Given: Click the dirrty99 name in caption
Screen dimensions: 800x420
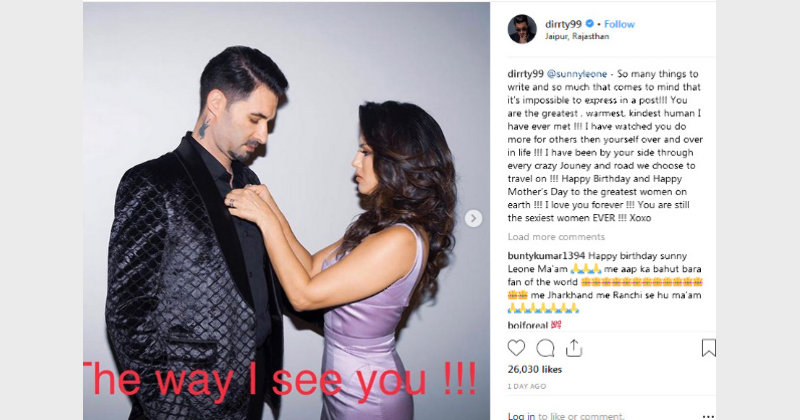Looking at the screenshot, I should pyautogui.click(x=526, y=74).
